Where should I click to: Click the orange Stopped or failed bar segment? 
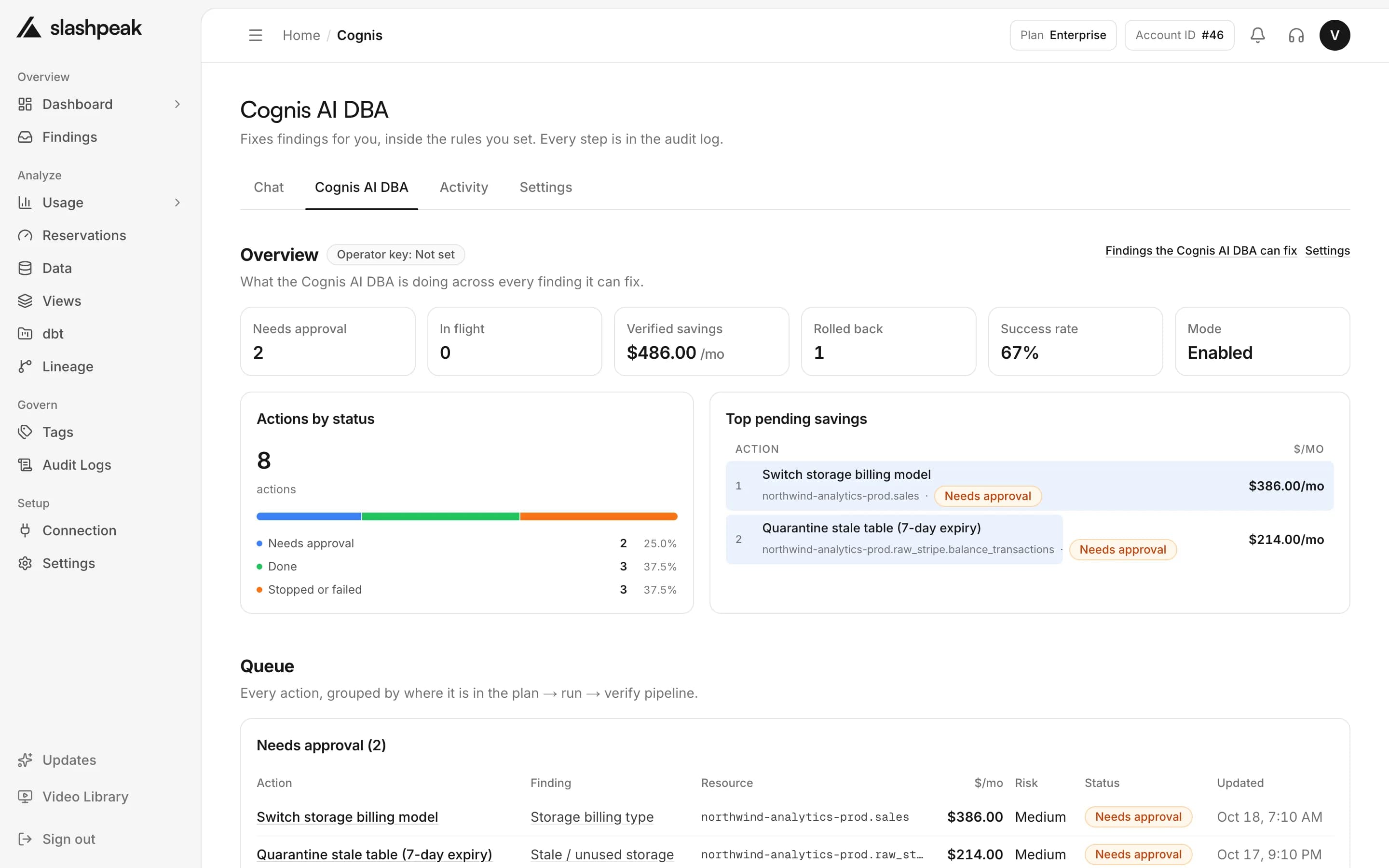click(599, 516)
